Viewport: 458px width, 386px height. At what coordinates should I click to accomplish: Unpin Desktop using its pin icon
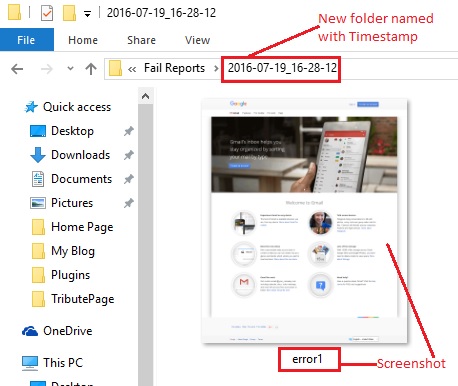(129, 131)
